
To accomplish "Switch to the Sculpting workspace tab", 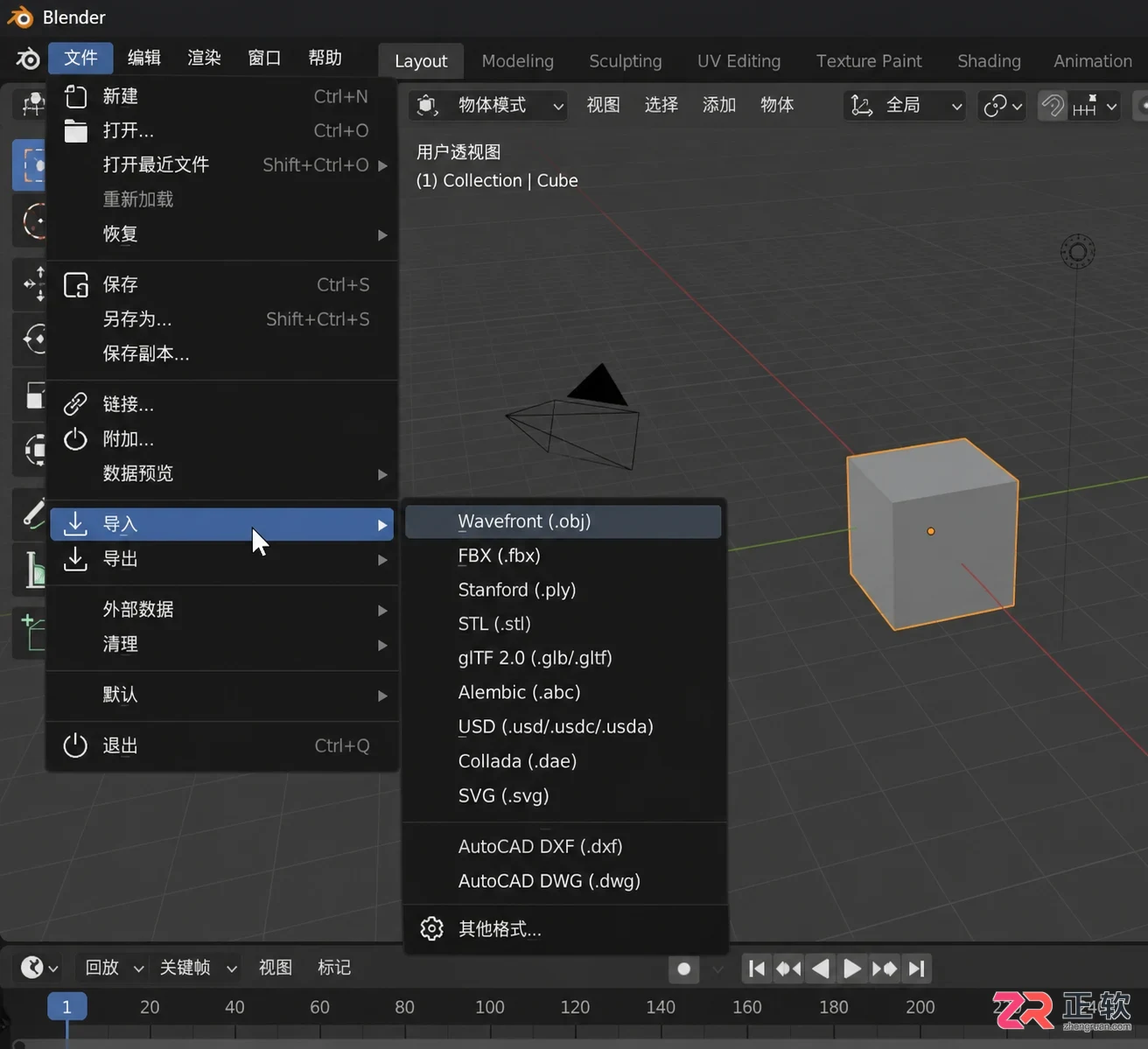I will tap(626, 60).
